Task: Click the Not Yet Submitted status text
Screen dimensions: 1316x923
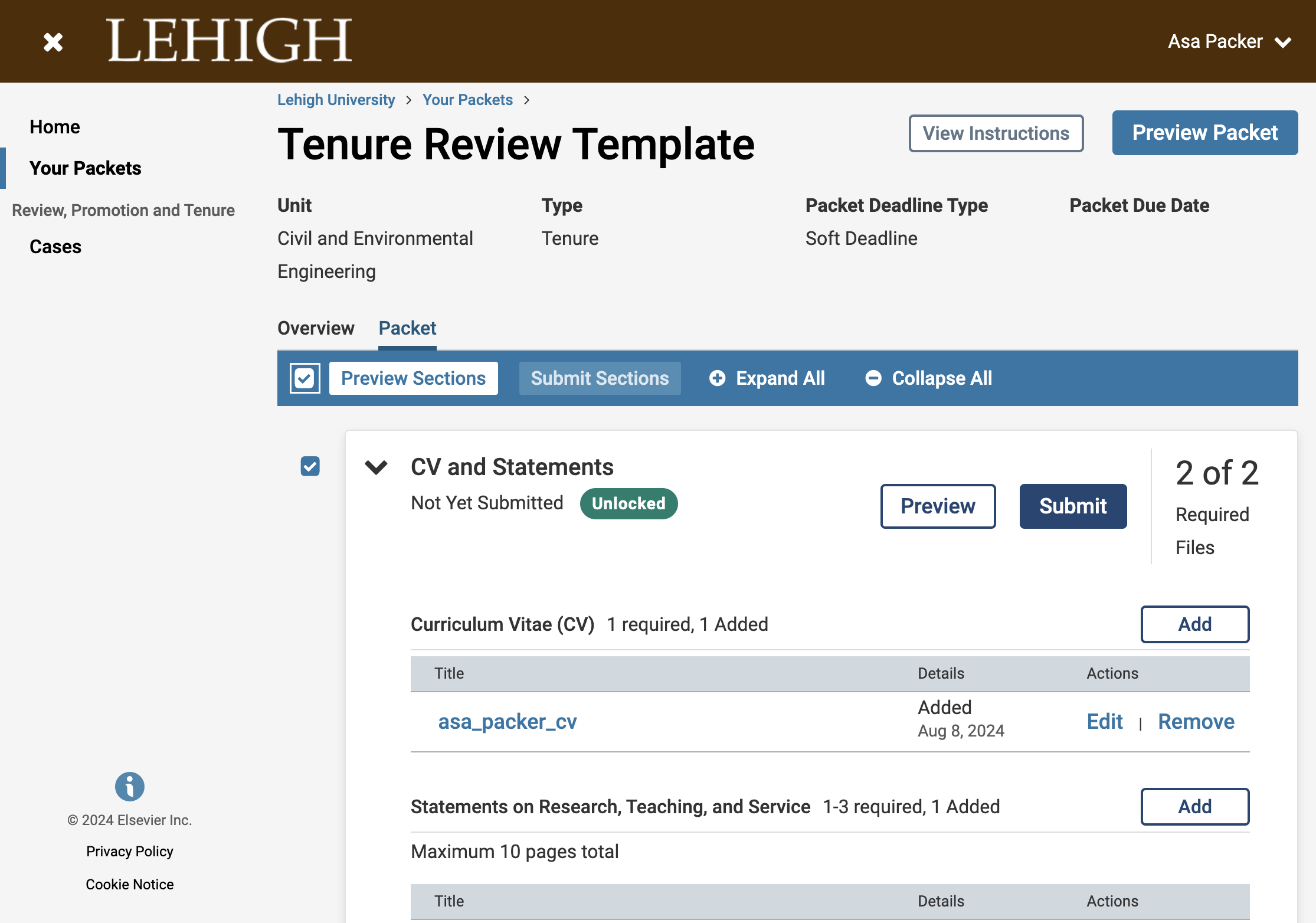Action: click(487, 503)
